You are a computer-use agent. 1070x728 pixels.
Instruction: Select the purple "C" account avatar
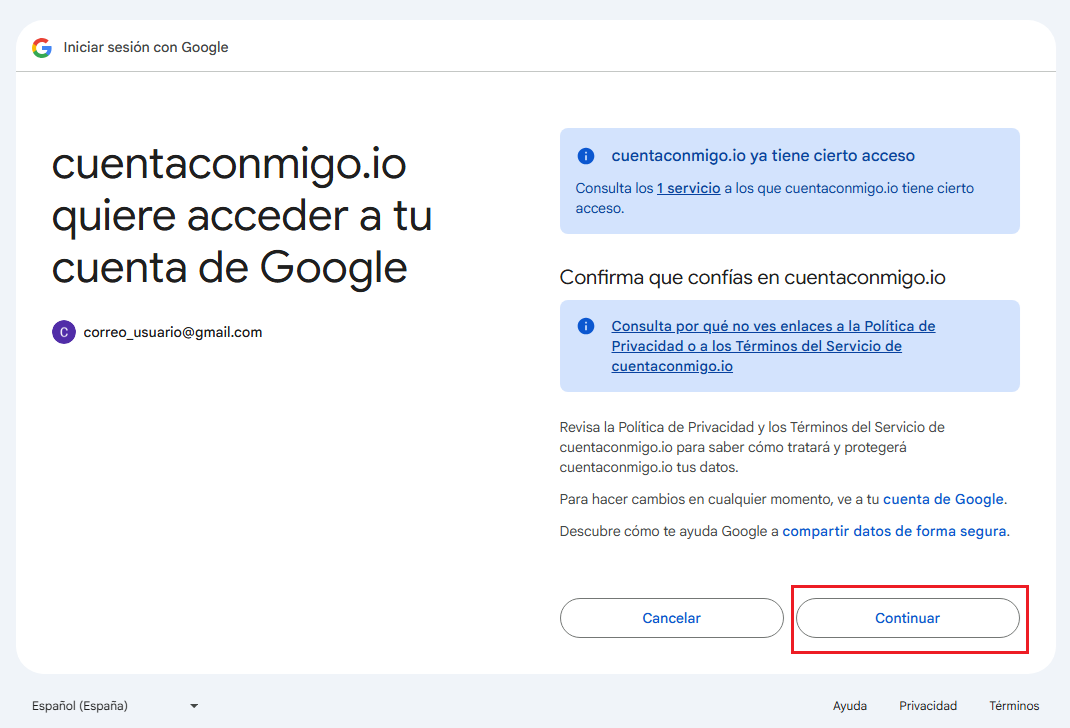tap(65, 331)
